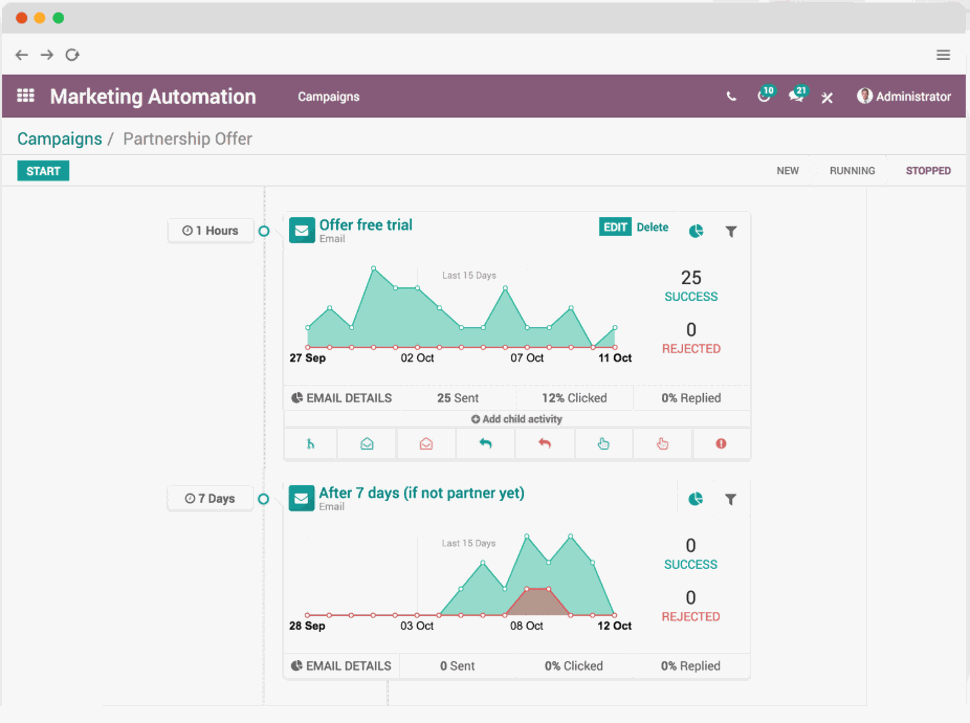Open activities clock icon with badge 10
This screenshot has height=723, width=970.
pyautogui.click(x=764, y=97)
